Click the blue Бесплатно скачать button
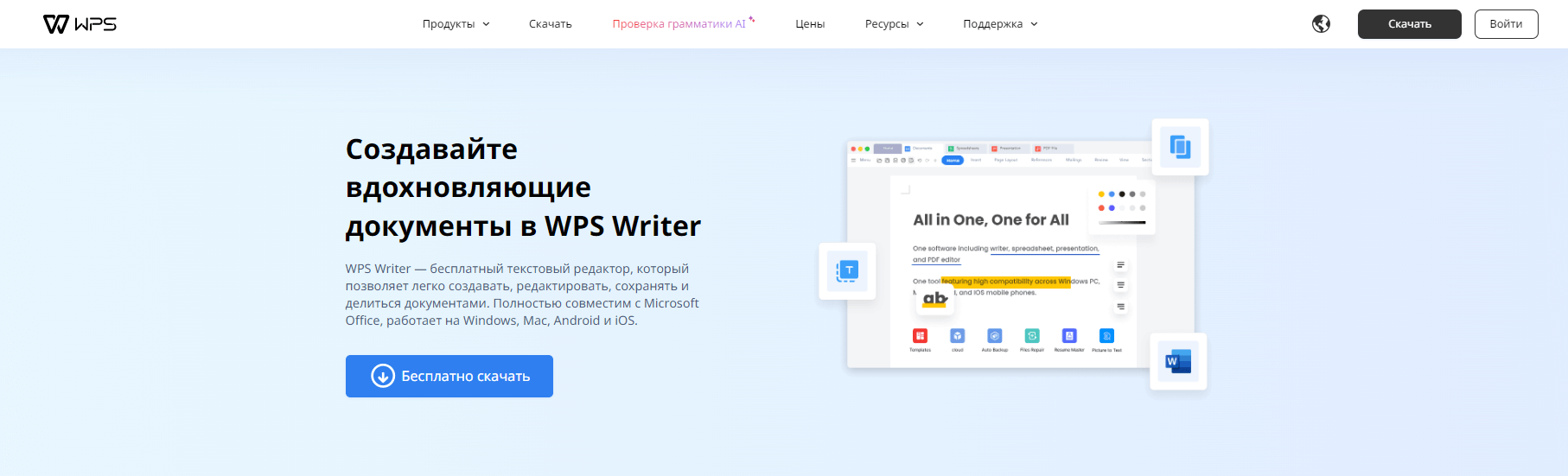This screenshot has height=476, width=1568. 449,376
